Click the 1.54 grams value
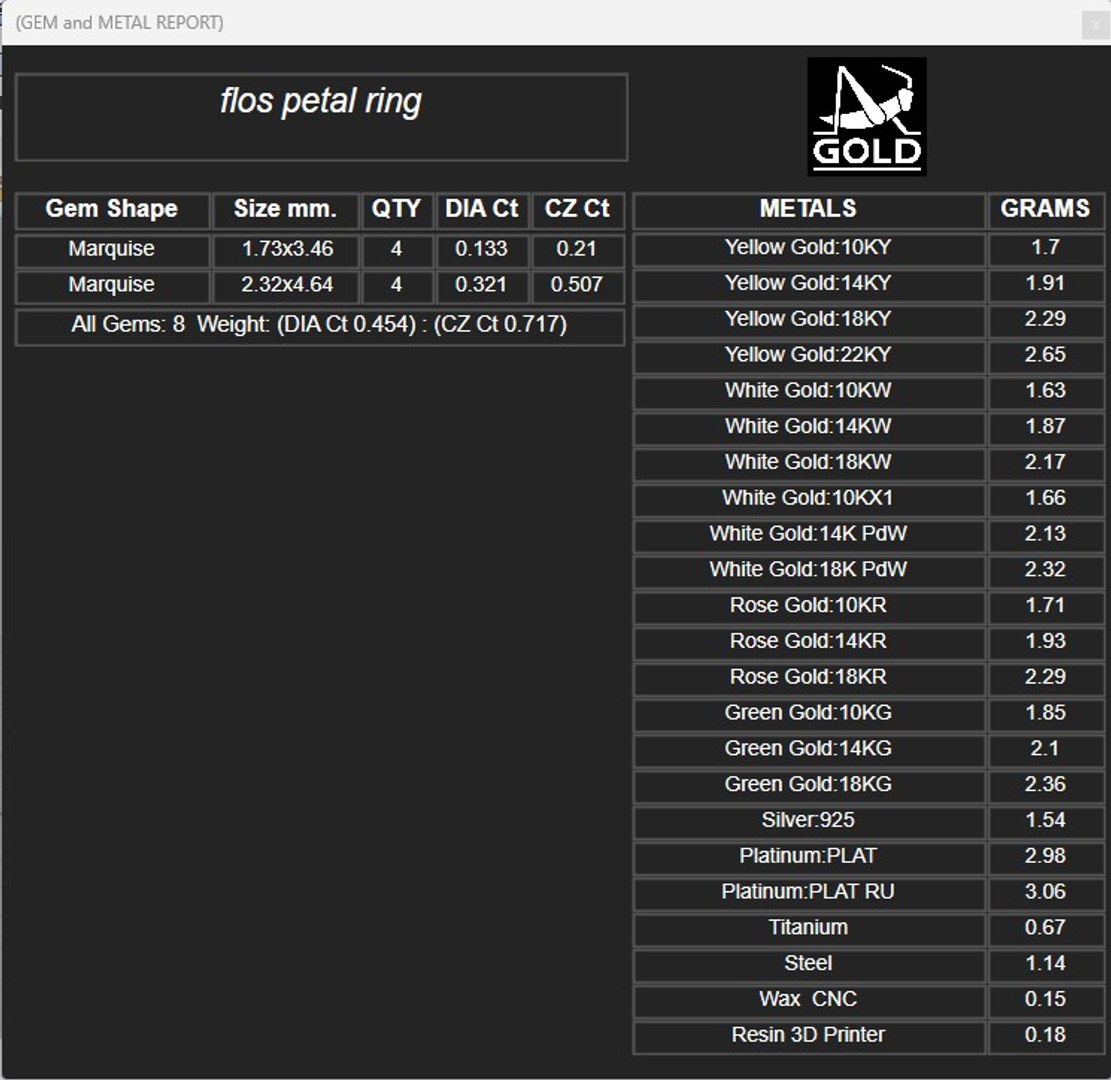The width and height of the screenshot is (1111, 1080). pyautogui.click(x=1045, y=821)
